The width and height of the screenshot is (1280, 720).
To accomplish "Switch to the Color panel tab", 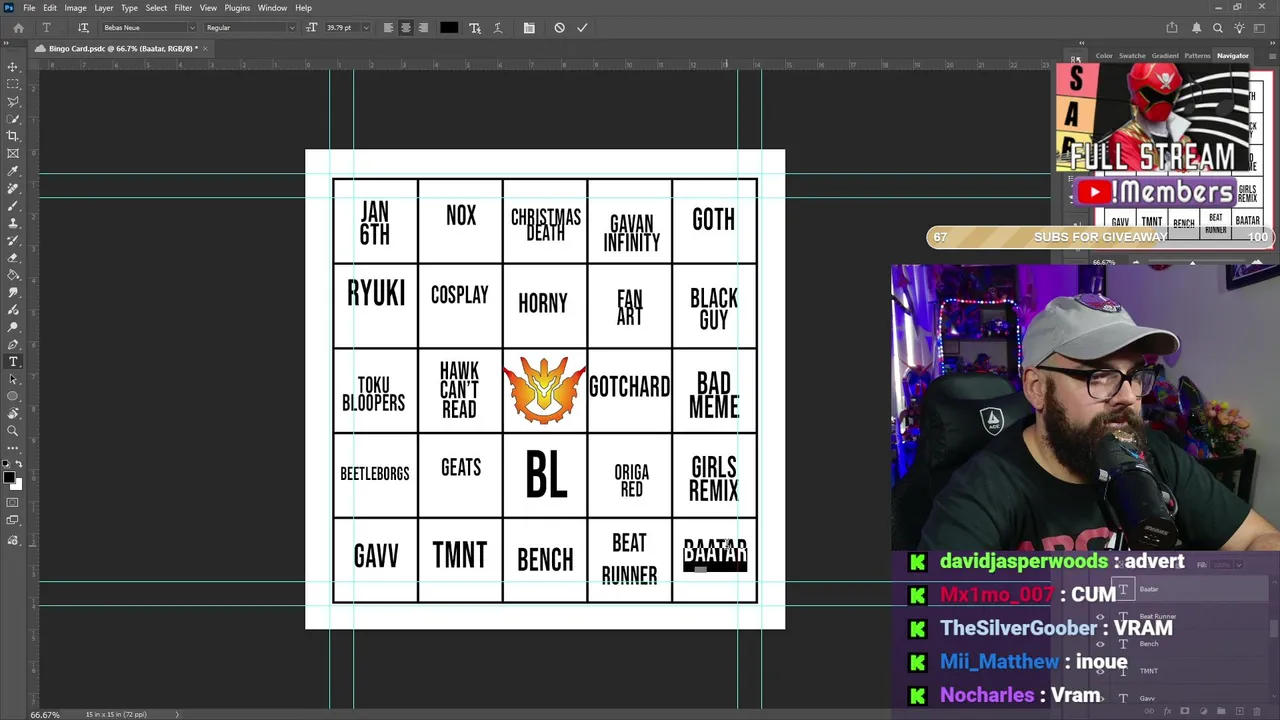I will pos(1104,56).
